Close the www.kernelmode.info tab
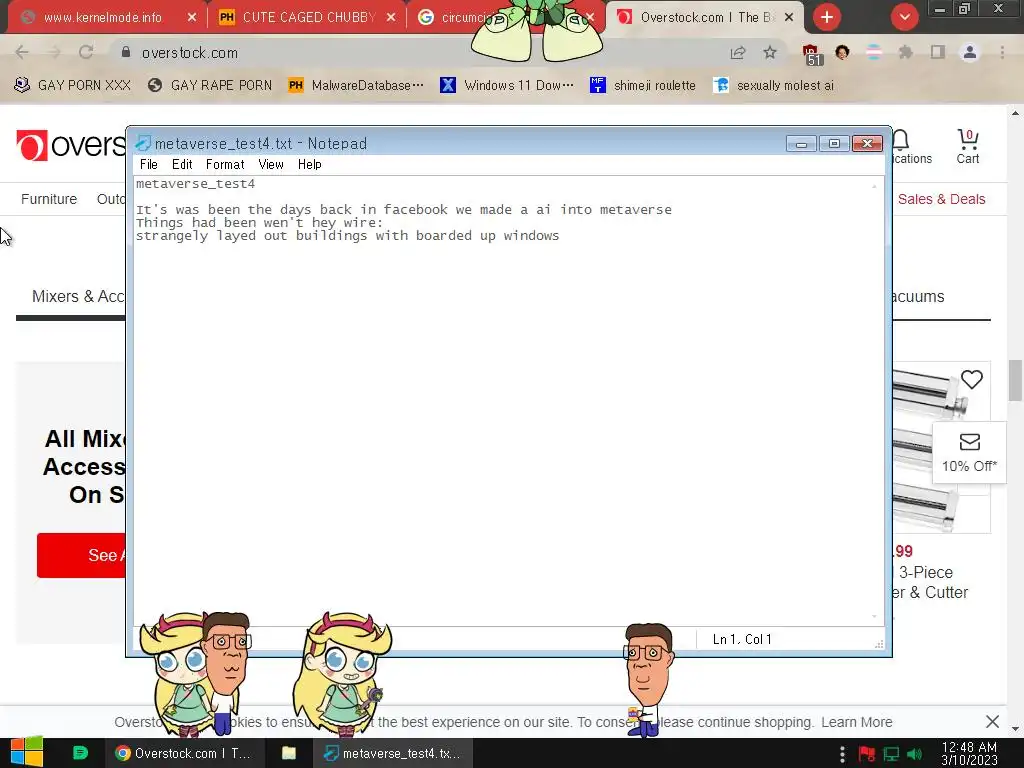This screenshot has height=768, width=1024. click(x=191, y=18)
